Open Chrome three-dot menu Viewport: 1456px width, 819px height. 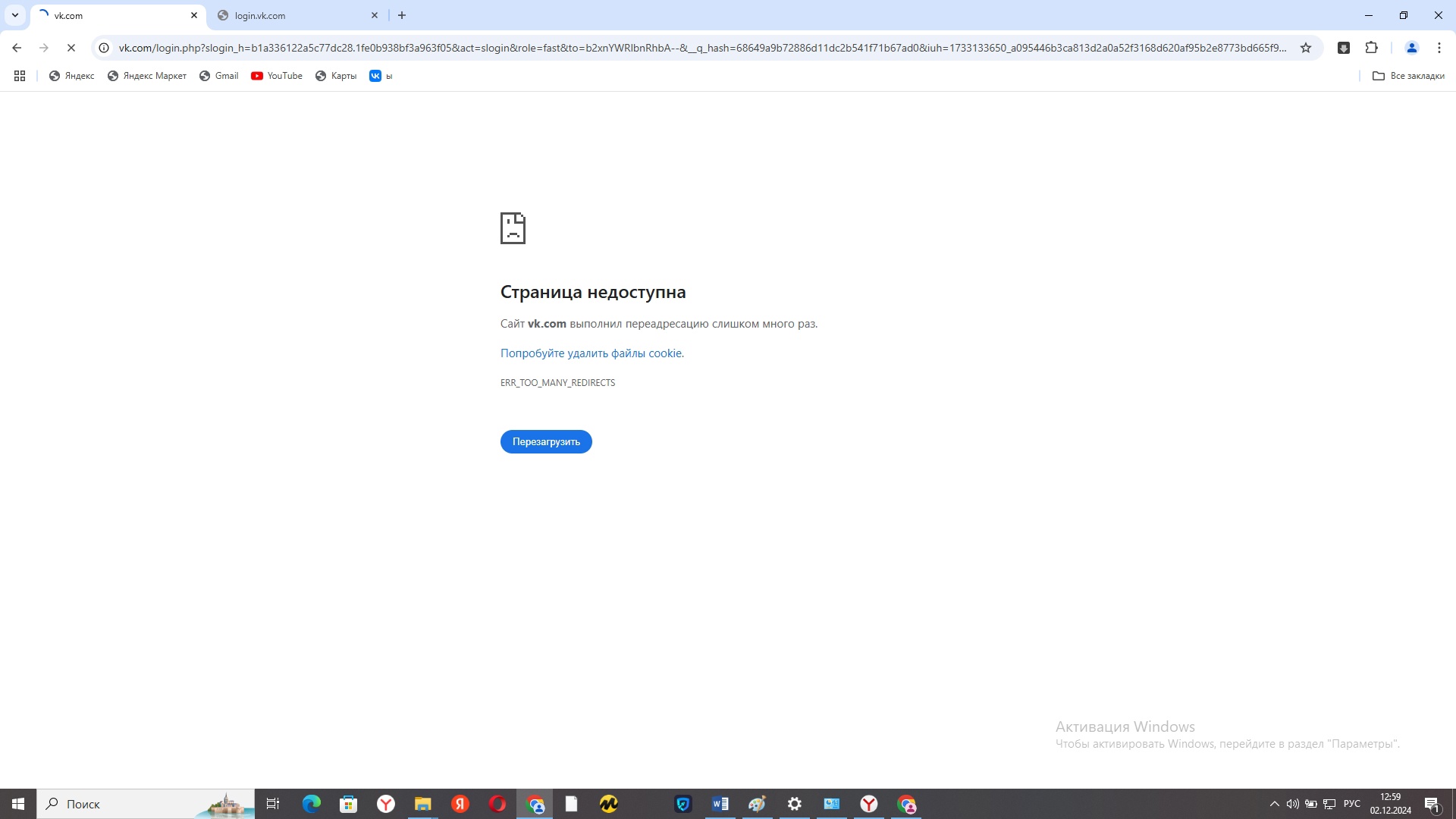(1439, 48)
